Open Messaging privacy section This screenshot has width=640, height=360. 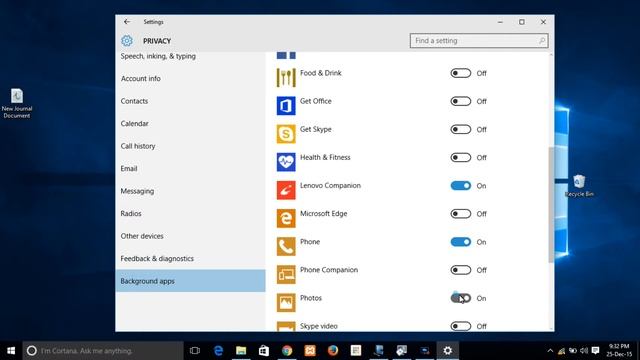tap(137, 191)
